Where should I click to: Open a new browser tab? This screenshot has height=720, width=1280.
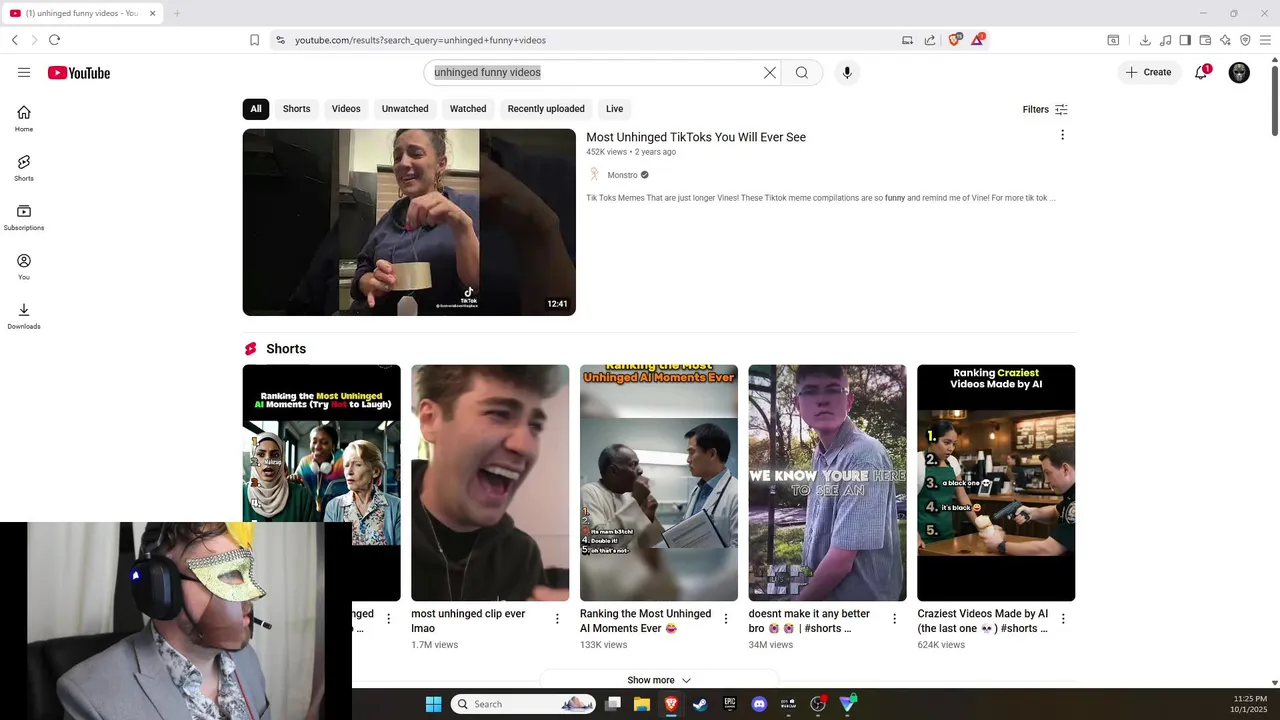[x=177, y=13]
